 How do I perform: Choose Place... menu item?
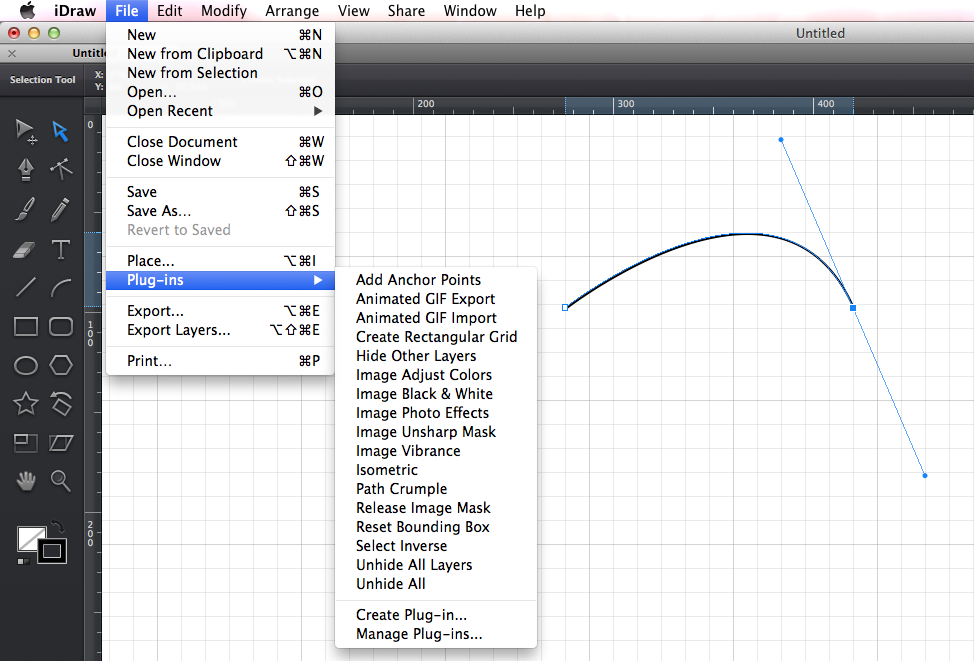tap(221, 261)
